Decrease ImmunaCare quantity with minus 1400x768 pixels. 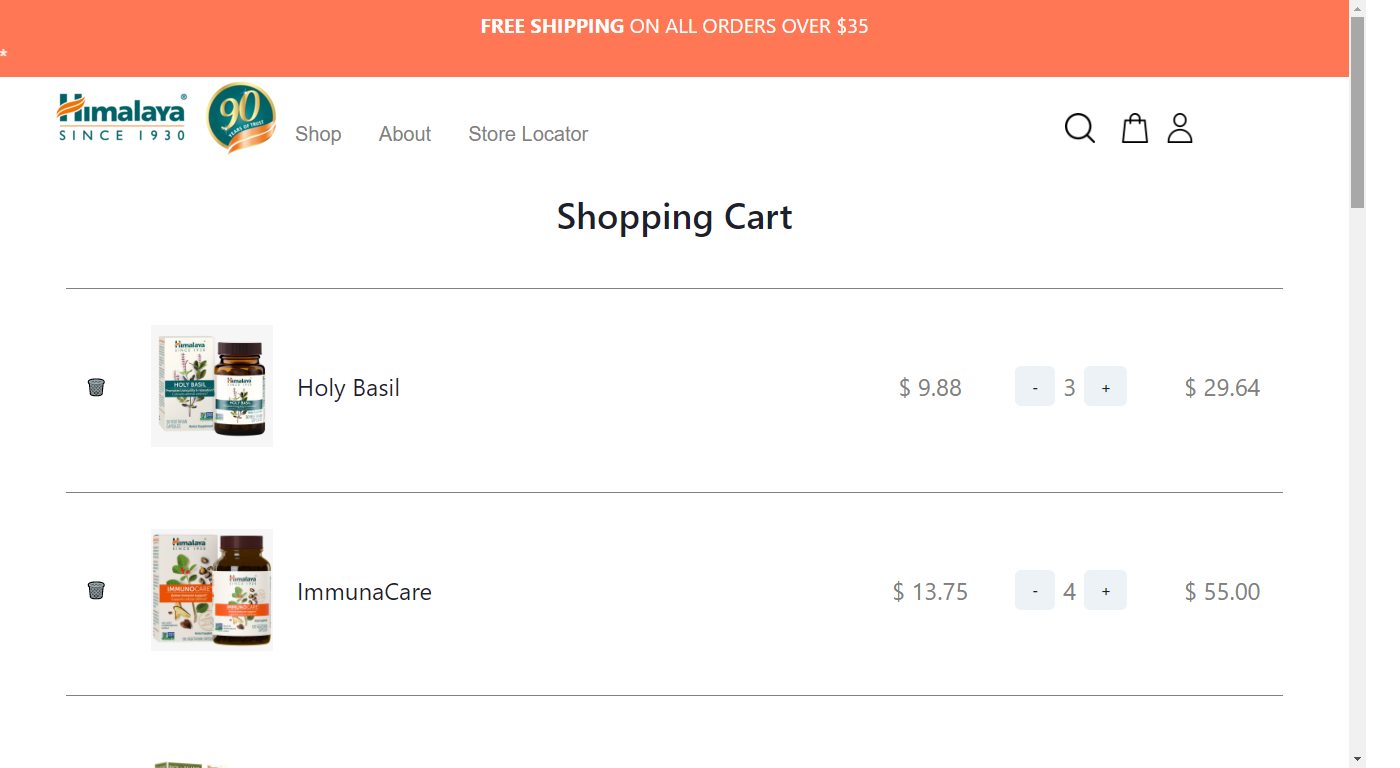pos(1035,591)
